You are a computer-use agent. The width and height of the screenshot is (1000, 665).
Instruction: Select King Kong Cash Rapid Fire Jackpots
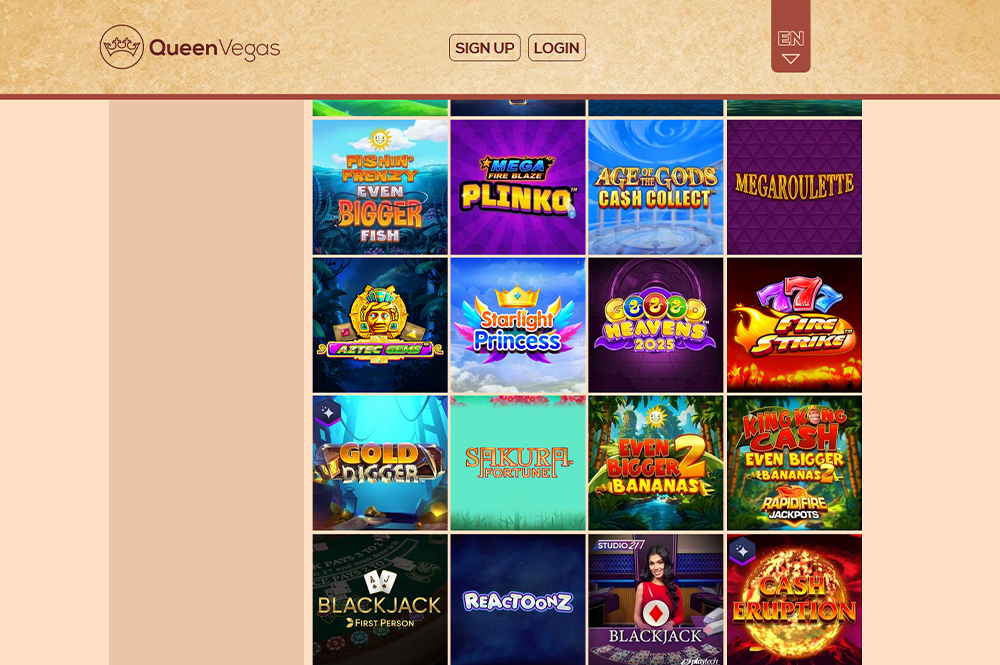pos(794,463)
